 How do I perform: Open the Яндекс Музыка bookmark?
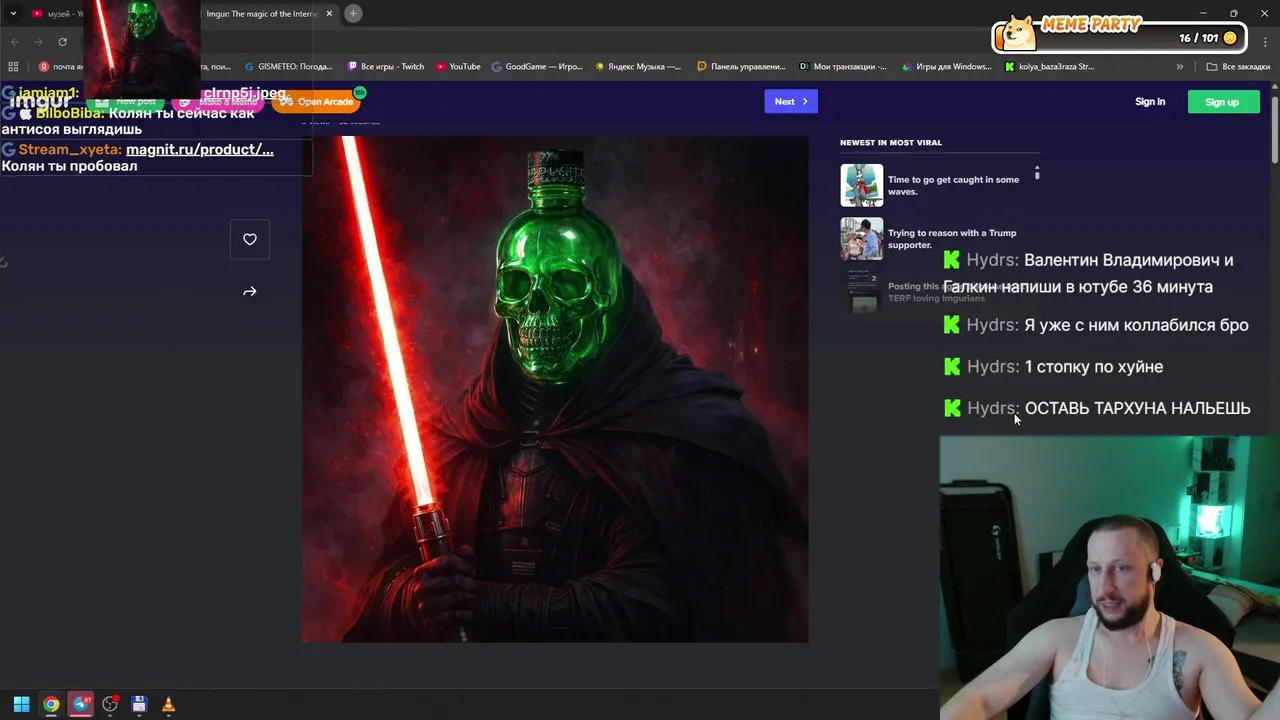[x=638, y=67]
